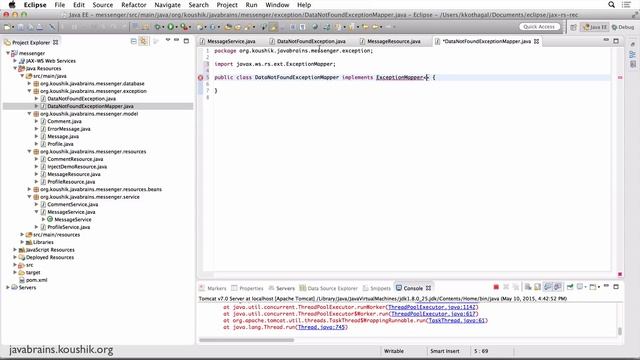
Task: Collapse All in Project Explorer
Action: [133, 41]
